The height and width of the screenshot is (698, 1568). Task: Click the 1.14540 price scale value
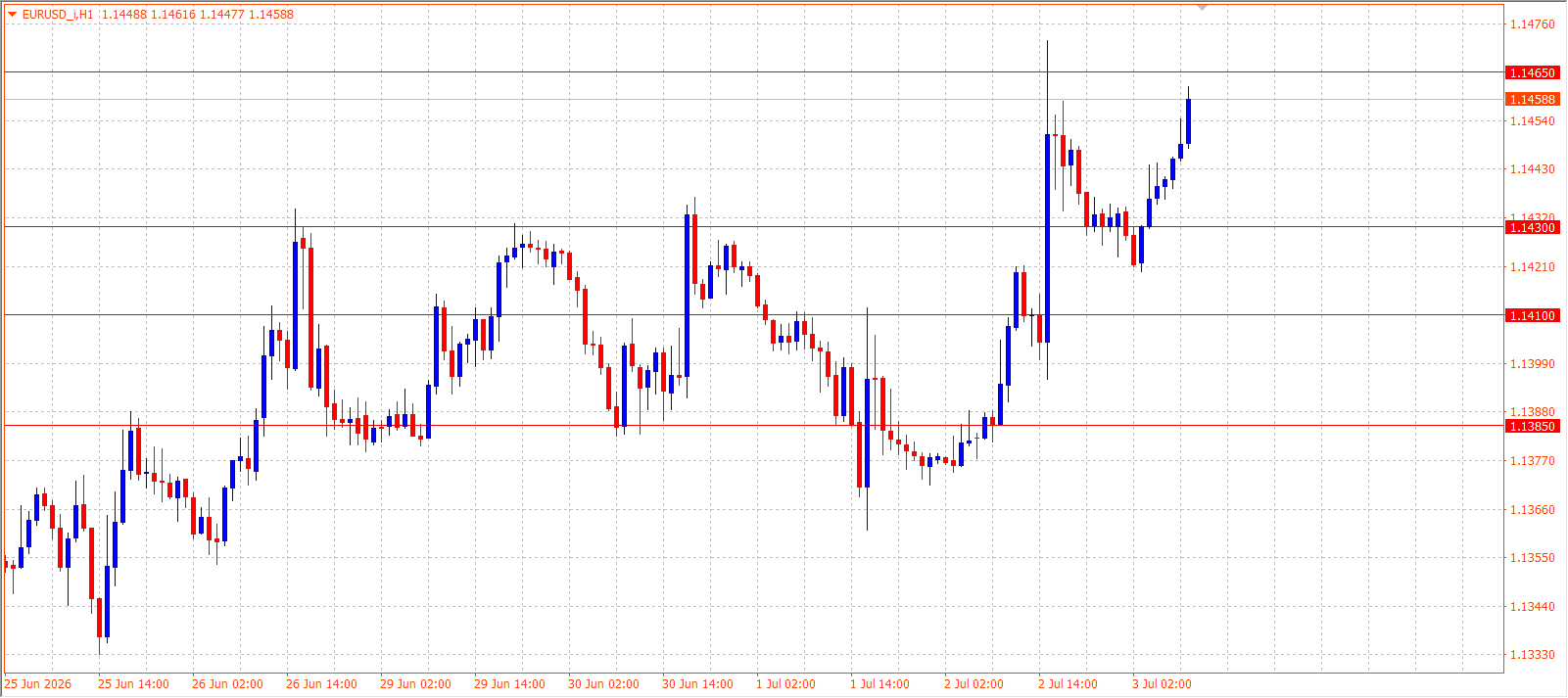pyautogui.click(x=1532, y=121)
